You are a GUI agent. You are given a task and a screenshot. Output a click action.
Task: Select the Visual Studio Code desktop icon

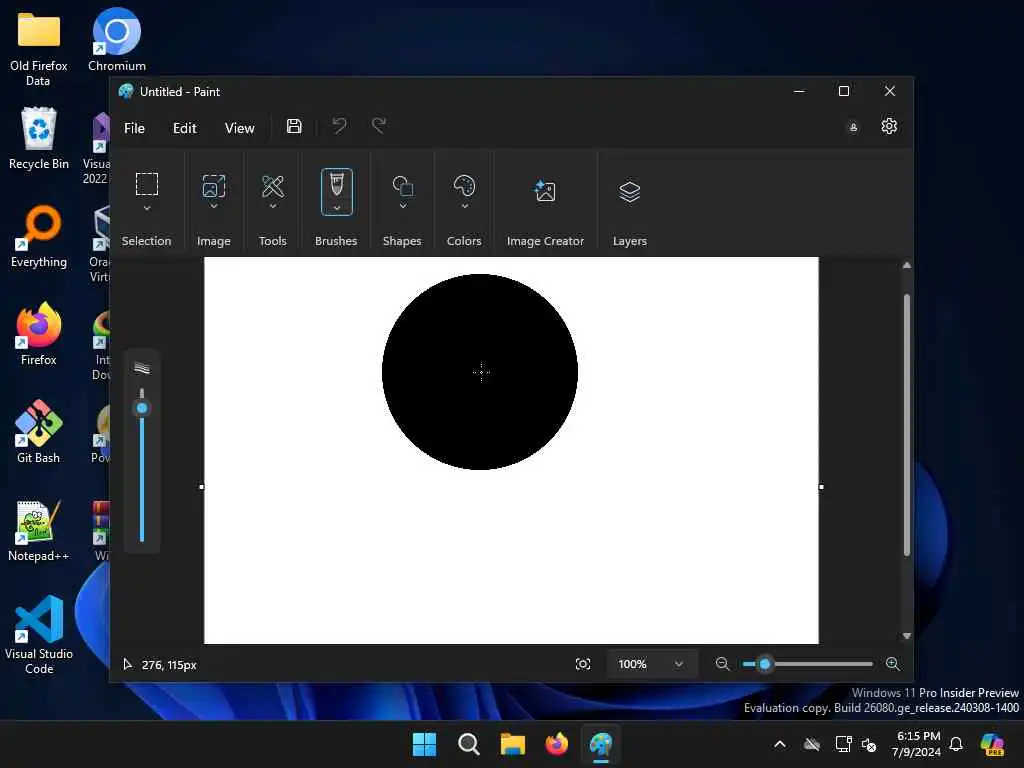click(39, 635)
